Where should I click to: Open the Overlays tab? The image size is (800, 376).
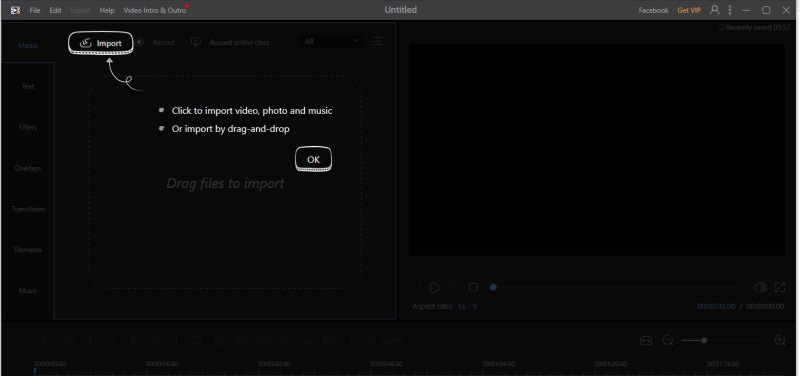click(x=28, y=168)
